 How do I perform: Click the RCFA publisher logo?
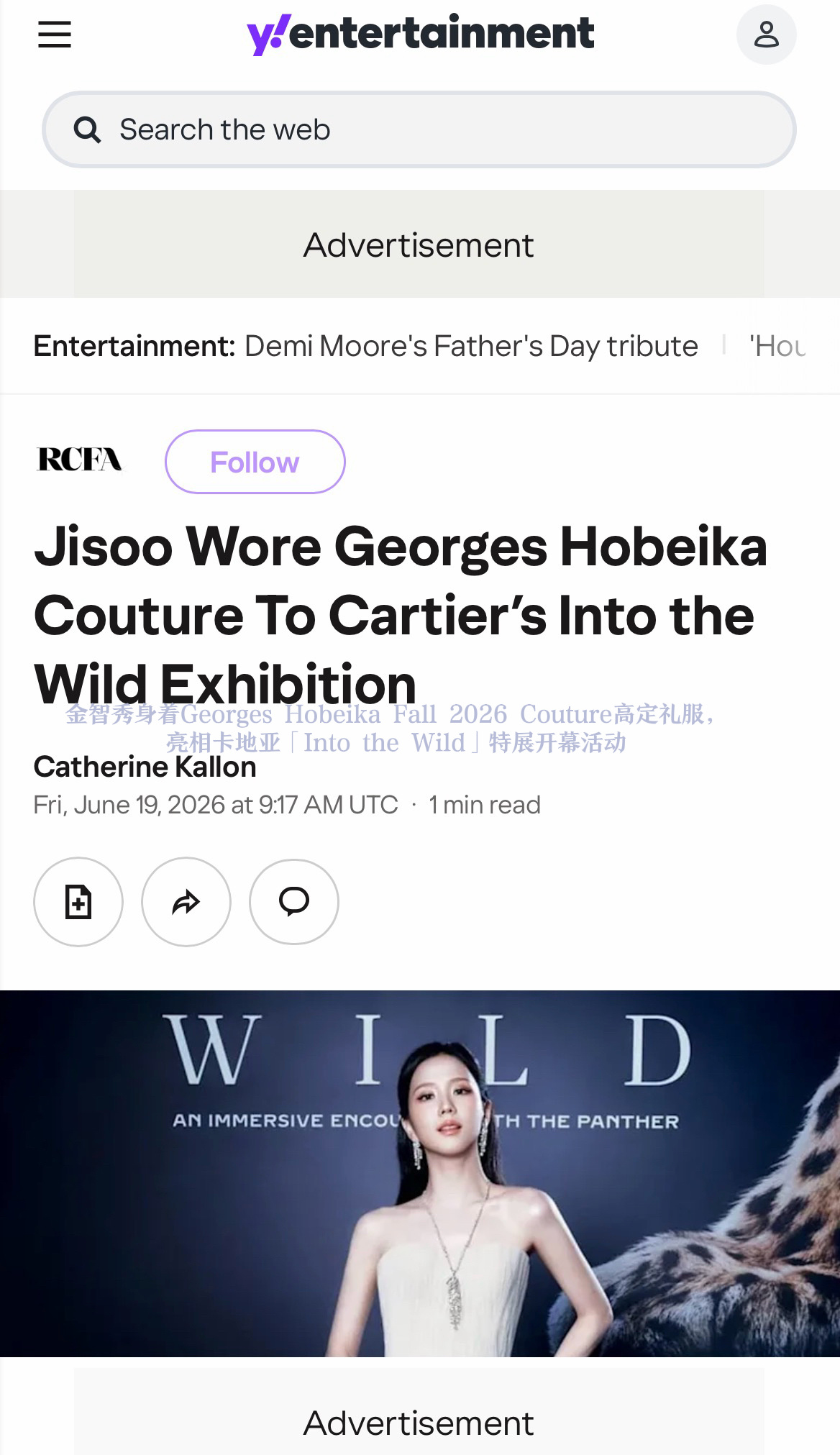tap(79, 460)
